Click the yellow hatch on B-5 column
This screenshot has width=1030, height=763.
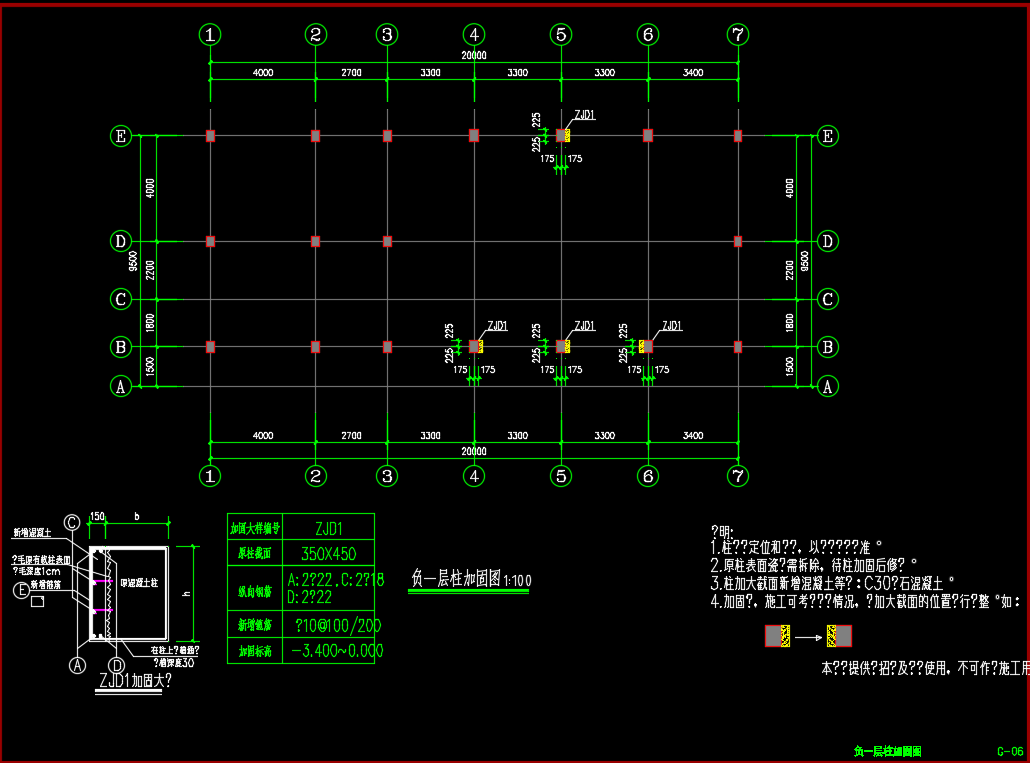click(568, 346)
